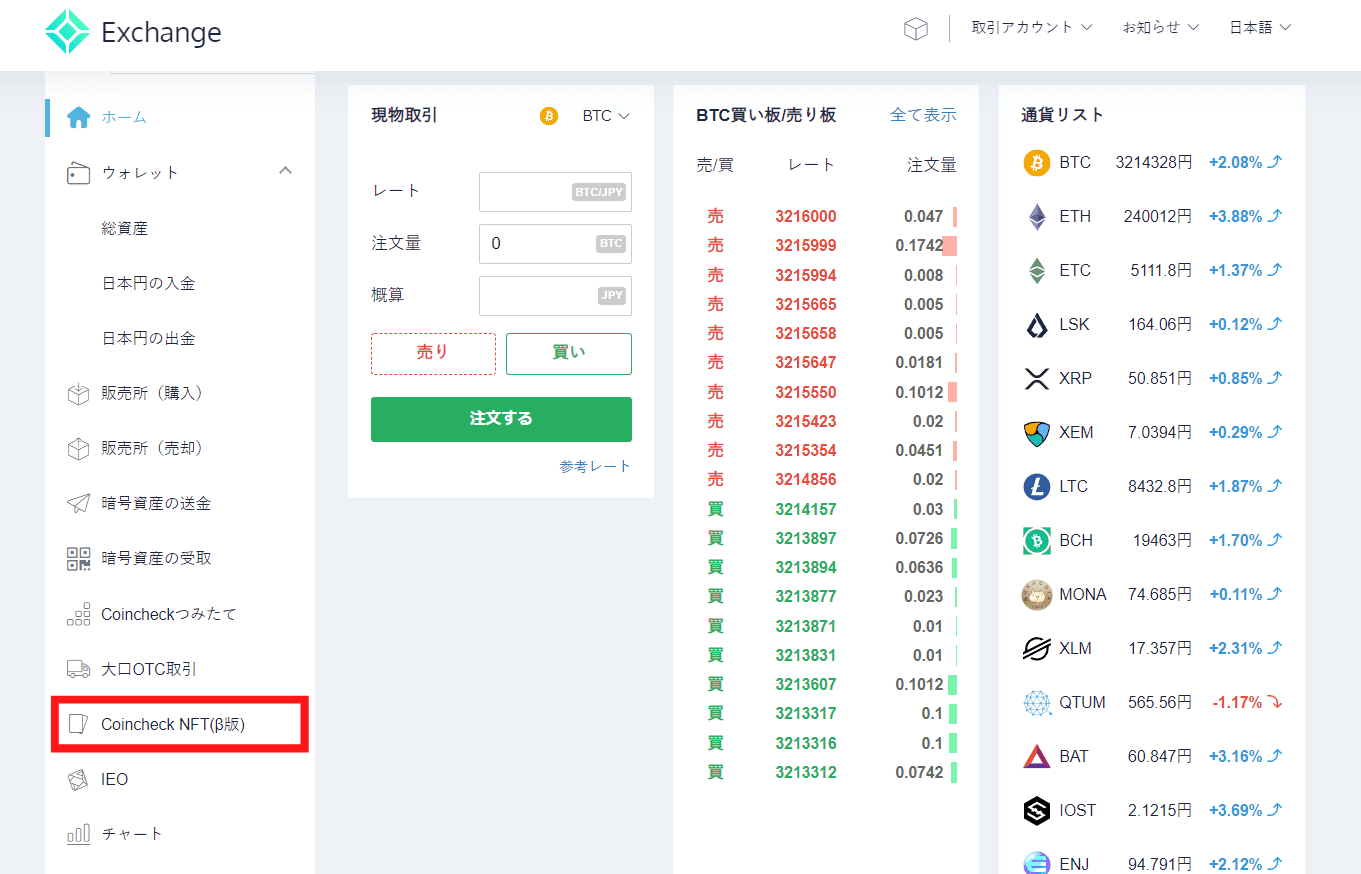Open the BTC currency pair dropdown
The image size is (1361, 874).
[606, 116]
